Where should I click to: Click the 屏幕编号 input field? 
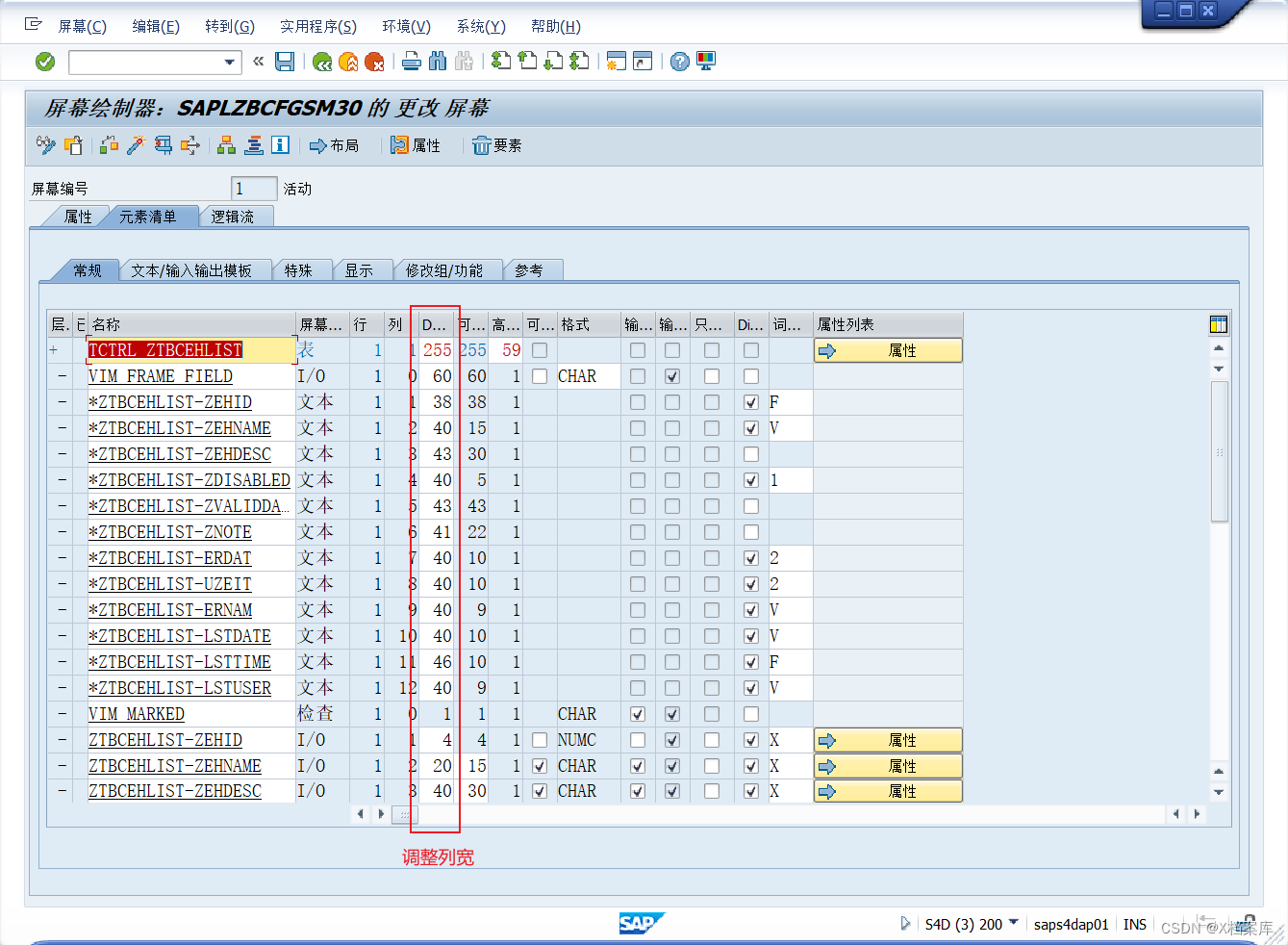point(254,189)
